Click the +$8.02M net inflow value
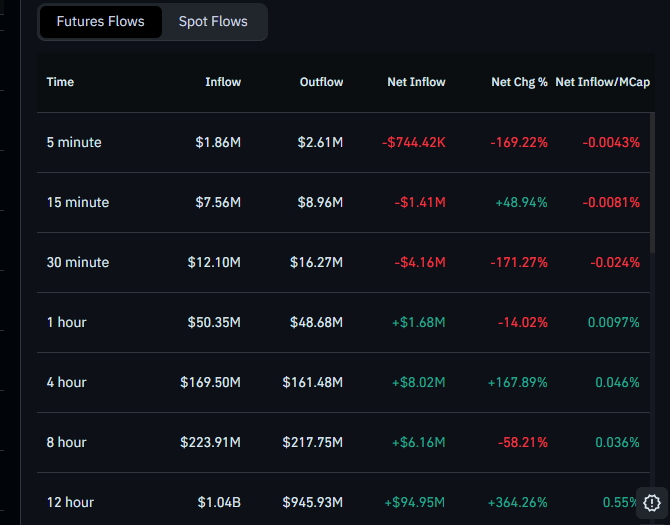The width and height of the screenshot is (670, 525). pos(419,382)
